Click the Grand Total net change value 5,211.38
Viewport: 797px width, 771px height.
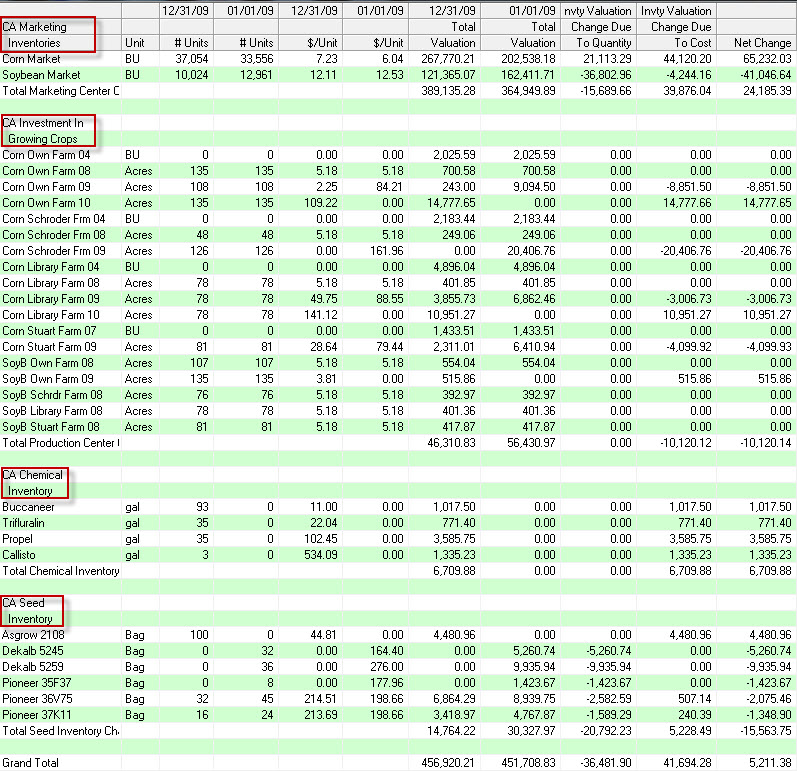pos(760,763)
